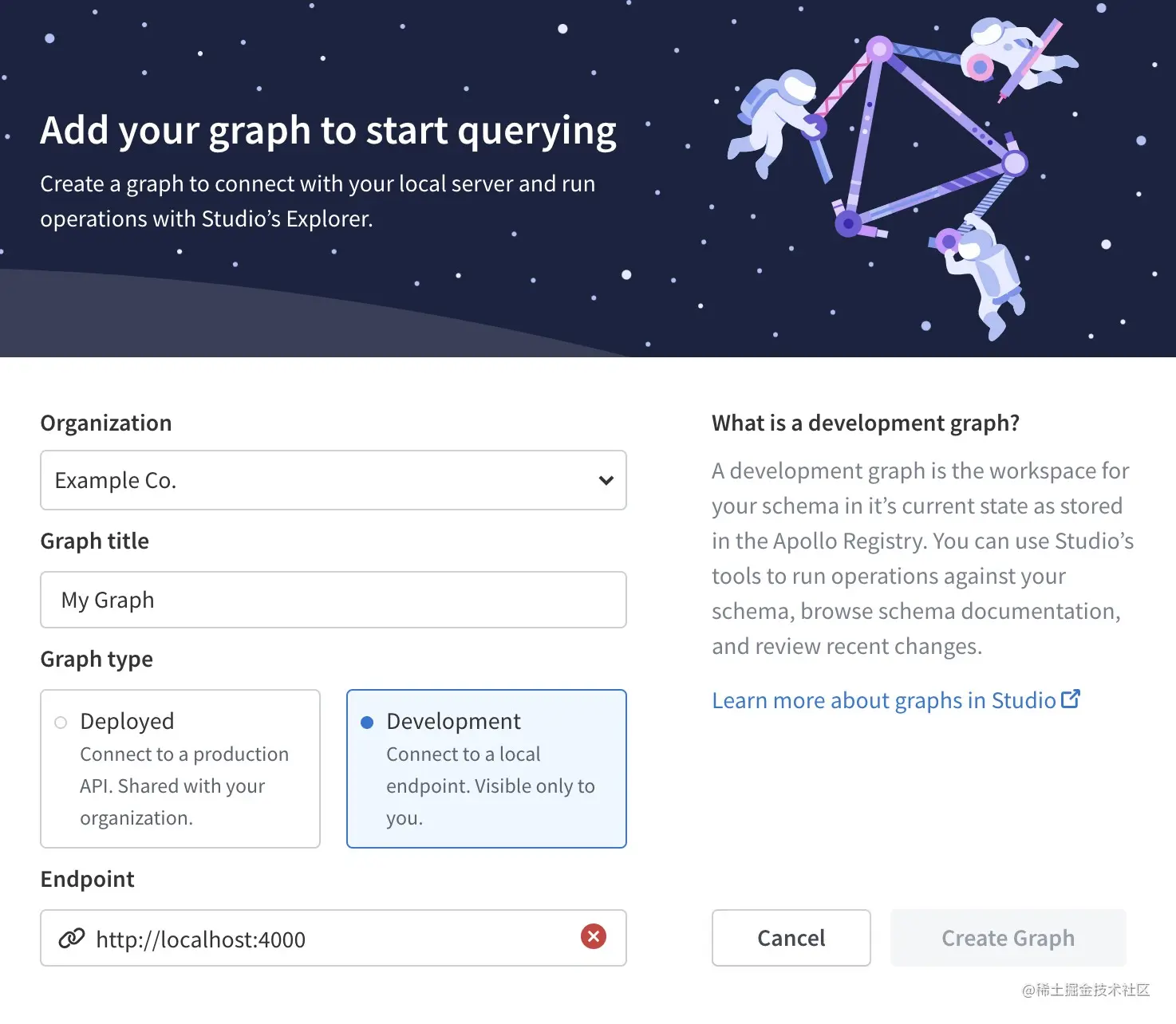Screen dimensions: 1176x1024
Task: Click the chain link icon beside the endpoint URL
Action: pyautogui.click(x=72, y=938)
